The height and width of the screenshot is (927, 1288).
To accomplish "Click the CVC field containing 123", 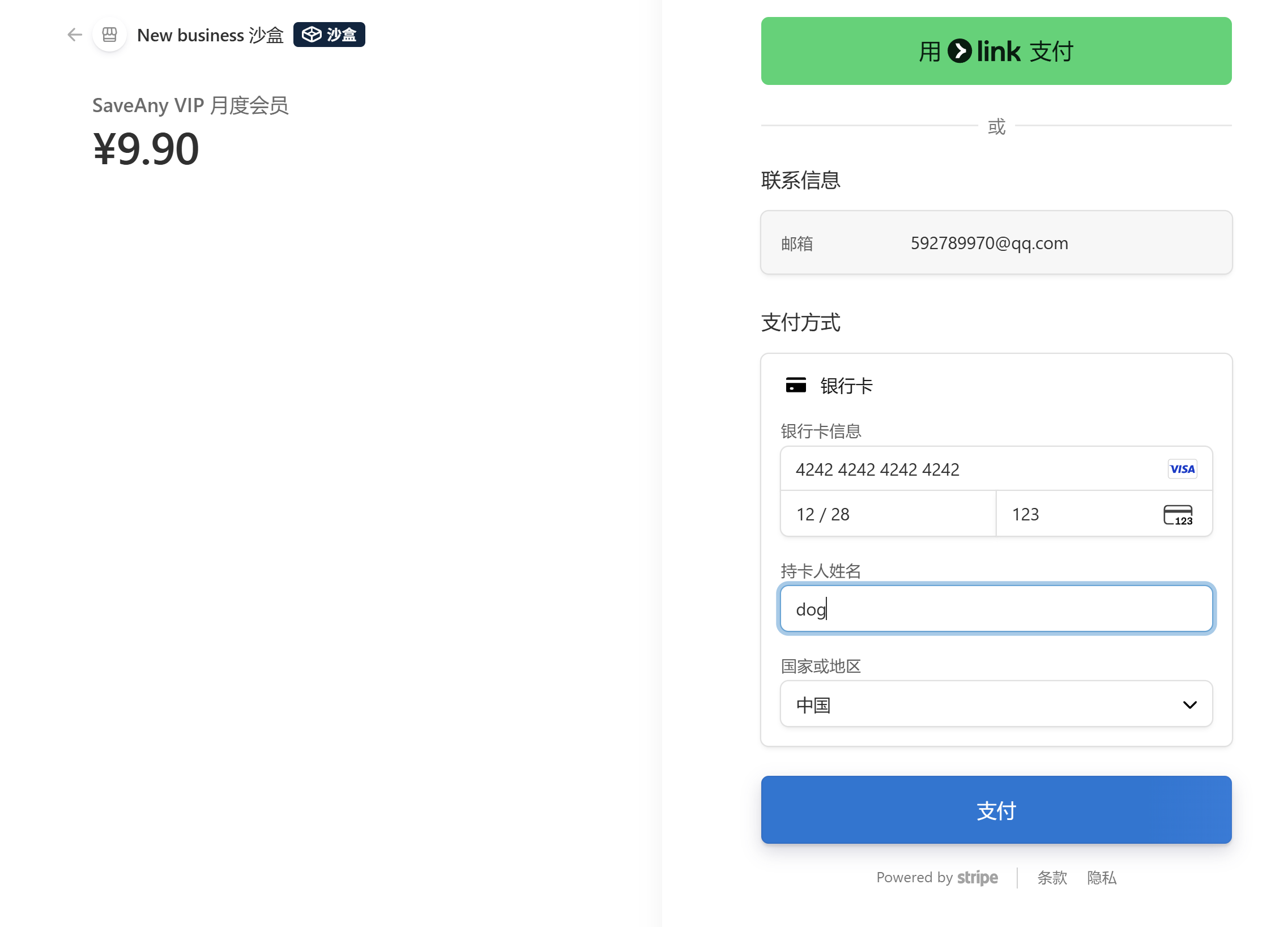I will tap(1073, 514).
